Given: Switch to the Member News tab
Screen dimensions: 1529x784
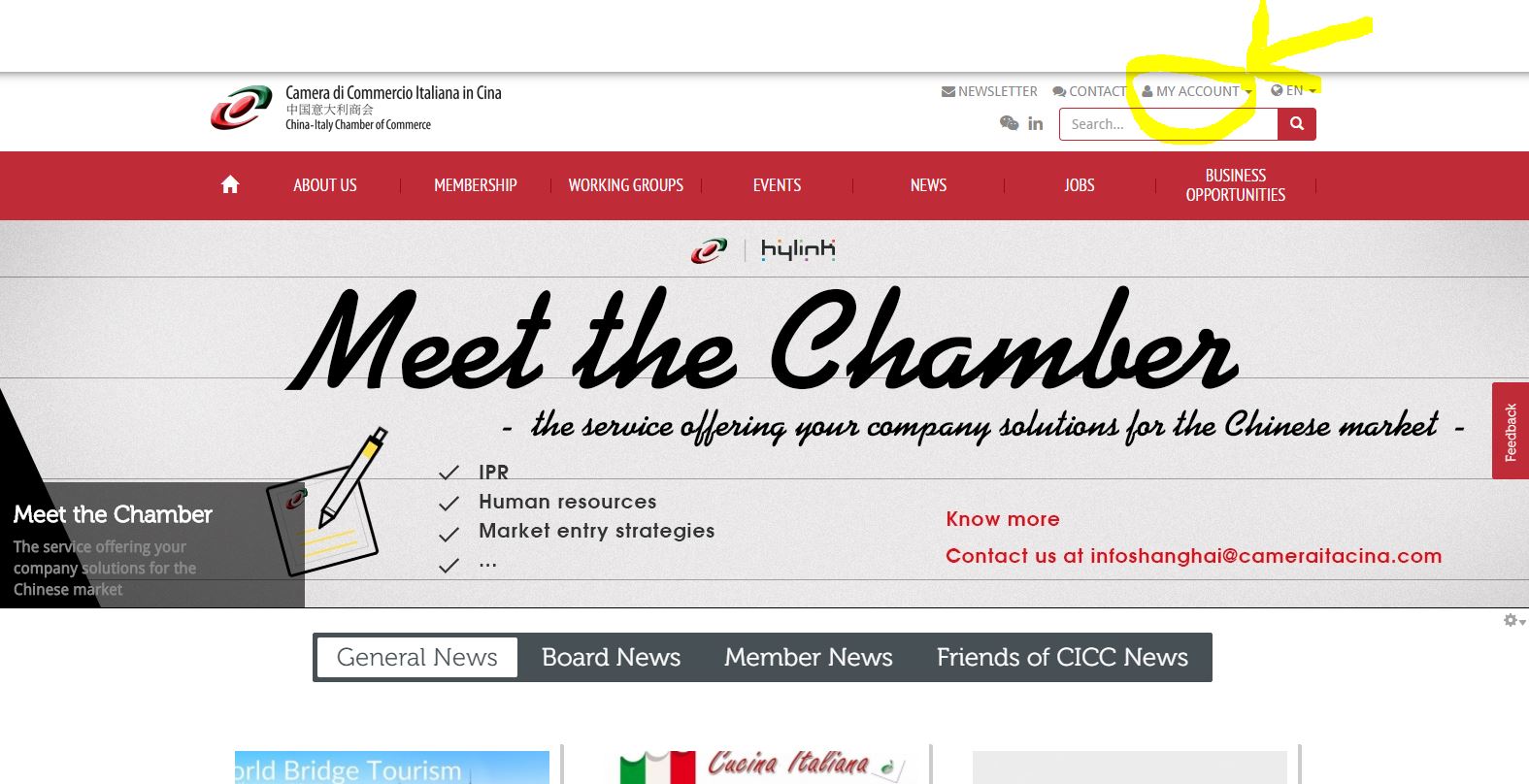Looking at the screenshot, I should [809, 657].
